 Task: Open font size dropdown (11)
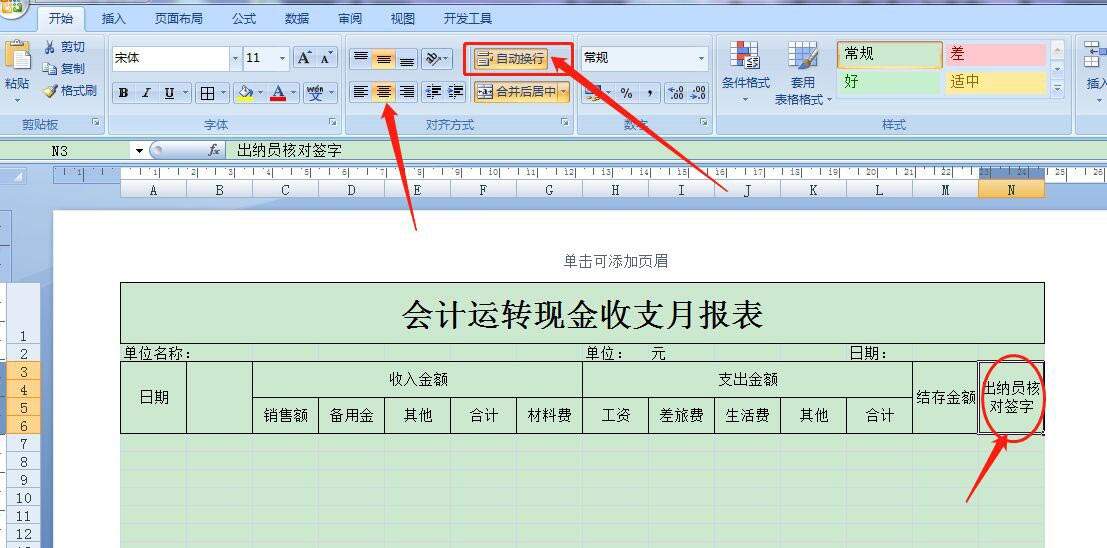tap(283, 58)
